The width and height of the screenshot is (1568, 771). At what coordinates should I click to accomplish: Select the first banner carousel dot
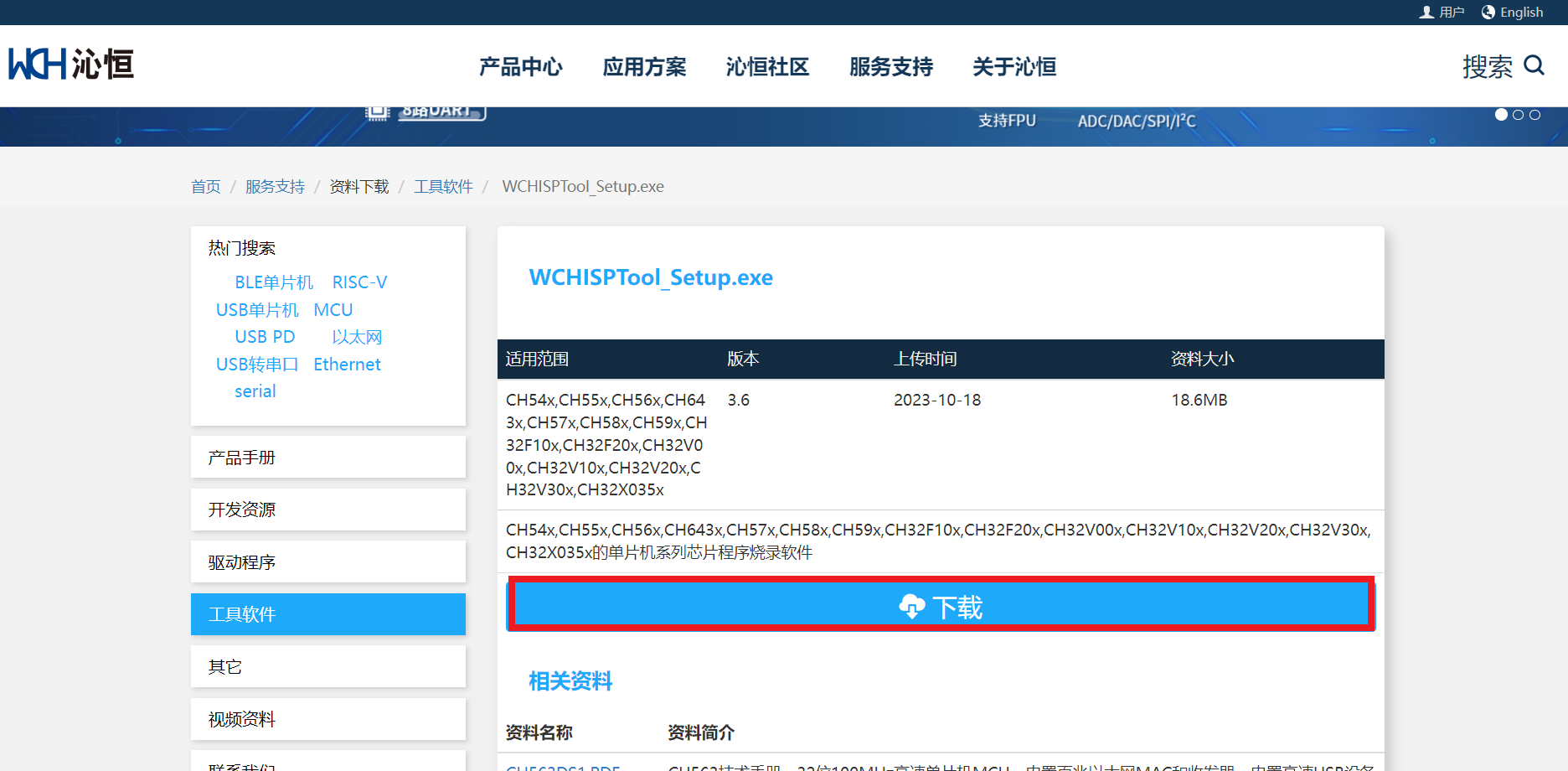(x=1501, y=115)
